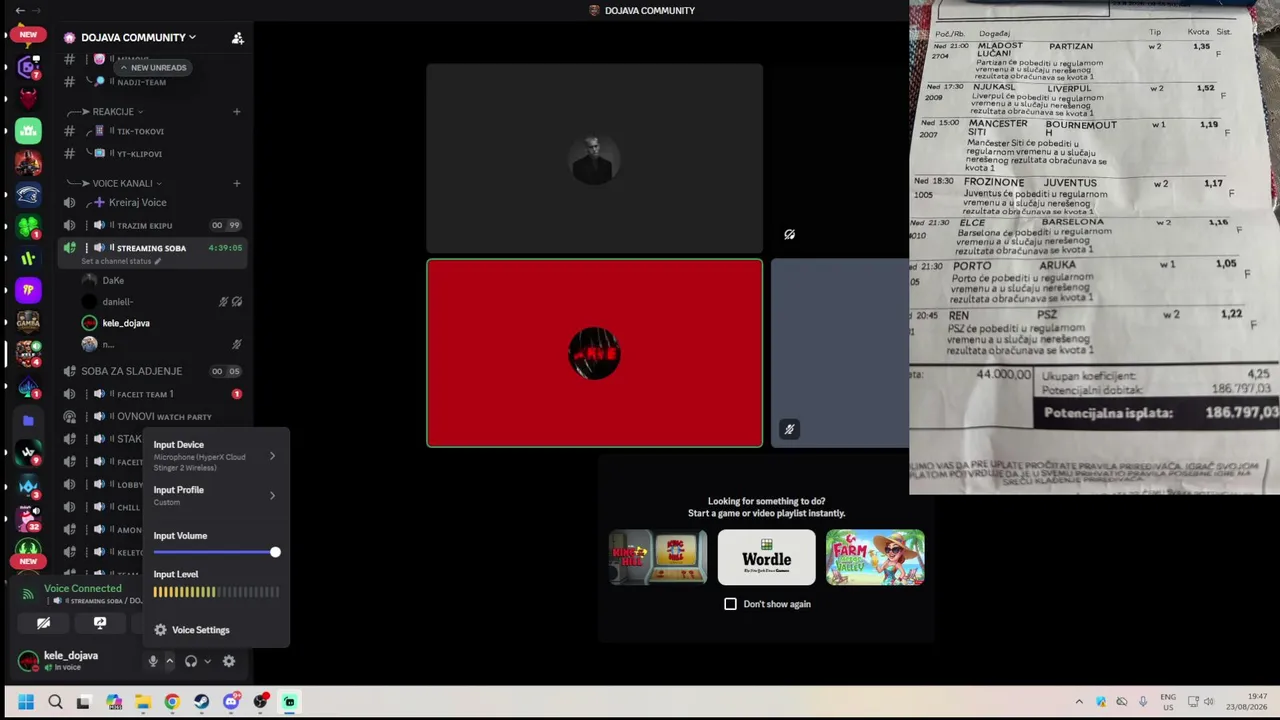1280x720 pixels.
Task: Open OBS Studio from the taskbar
Action: (261, 702)
